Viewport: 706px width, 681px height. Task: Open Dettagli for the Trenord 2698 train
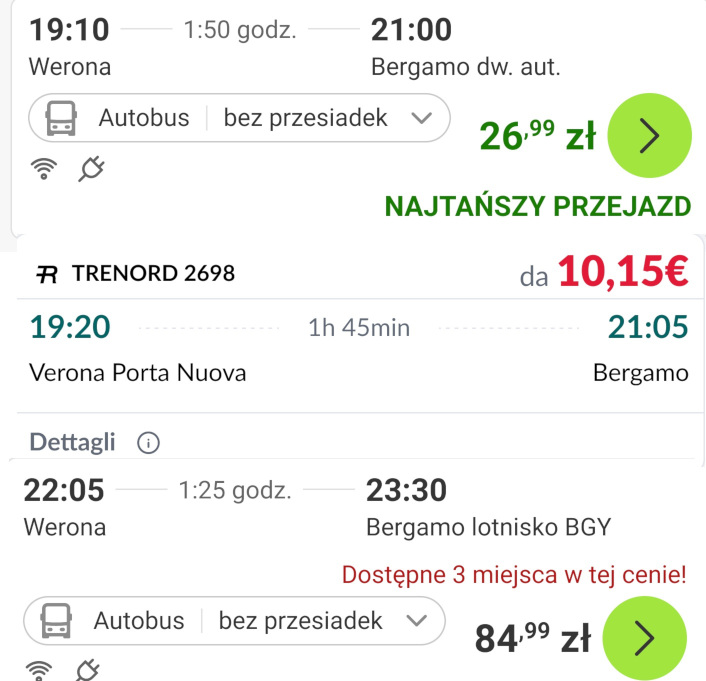(72, 442)
